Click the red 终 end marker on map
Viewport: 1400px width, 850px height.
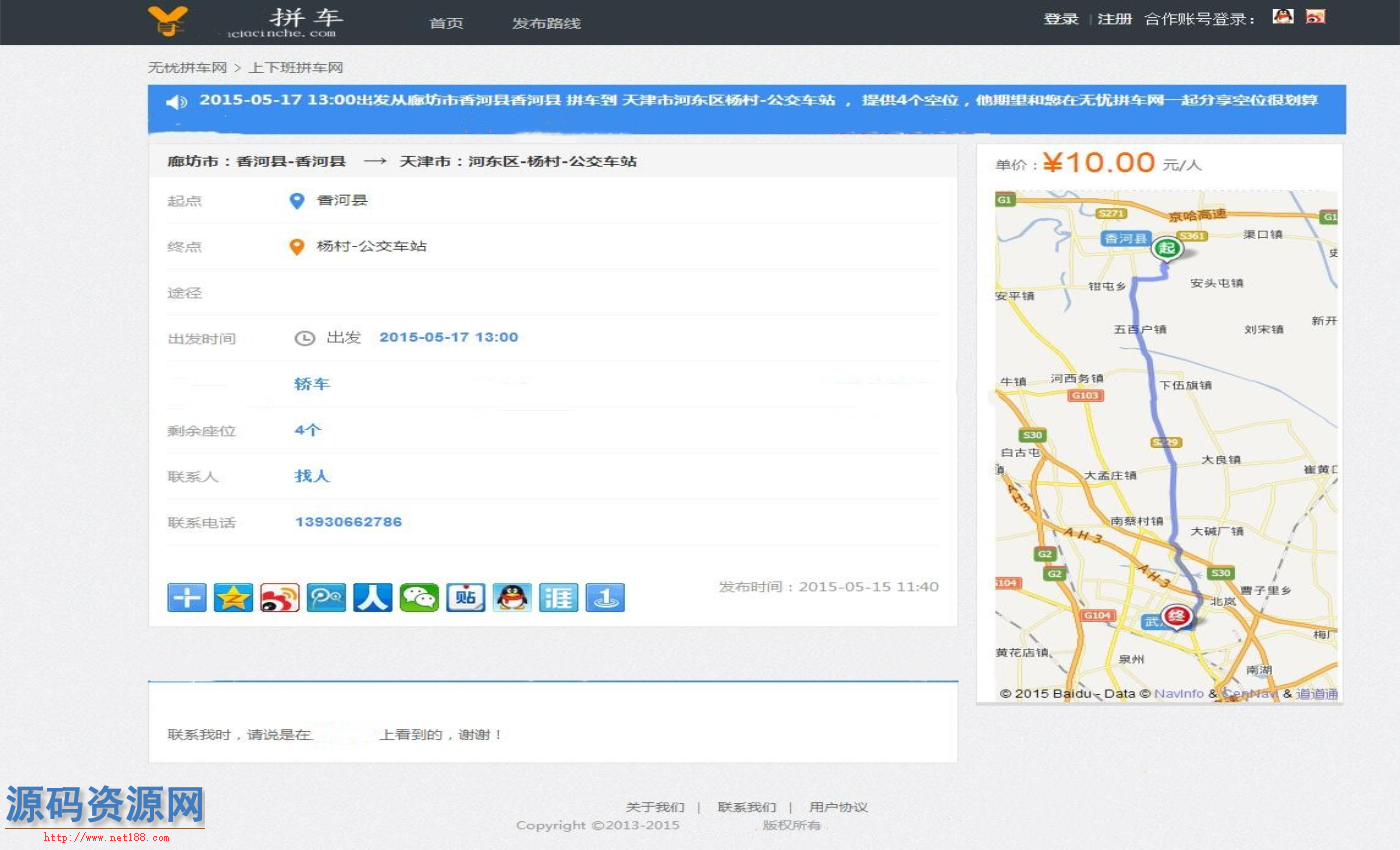(1177, 618)
